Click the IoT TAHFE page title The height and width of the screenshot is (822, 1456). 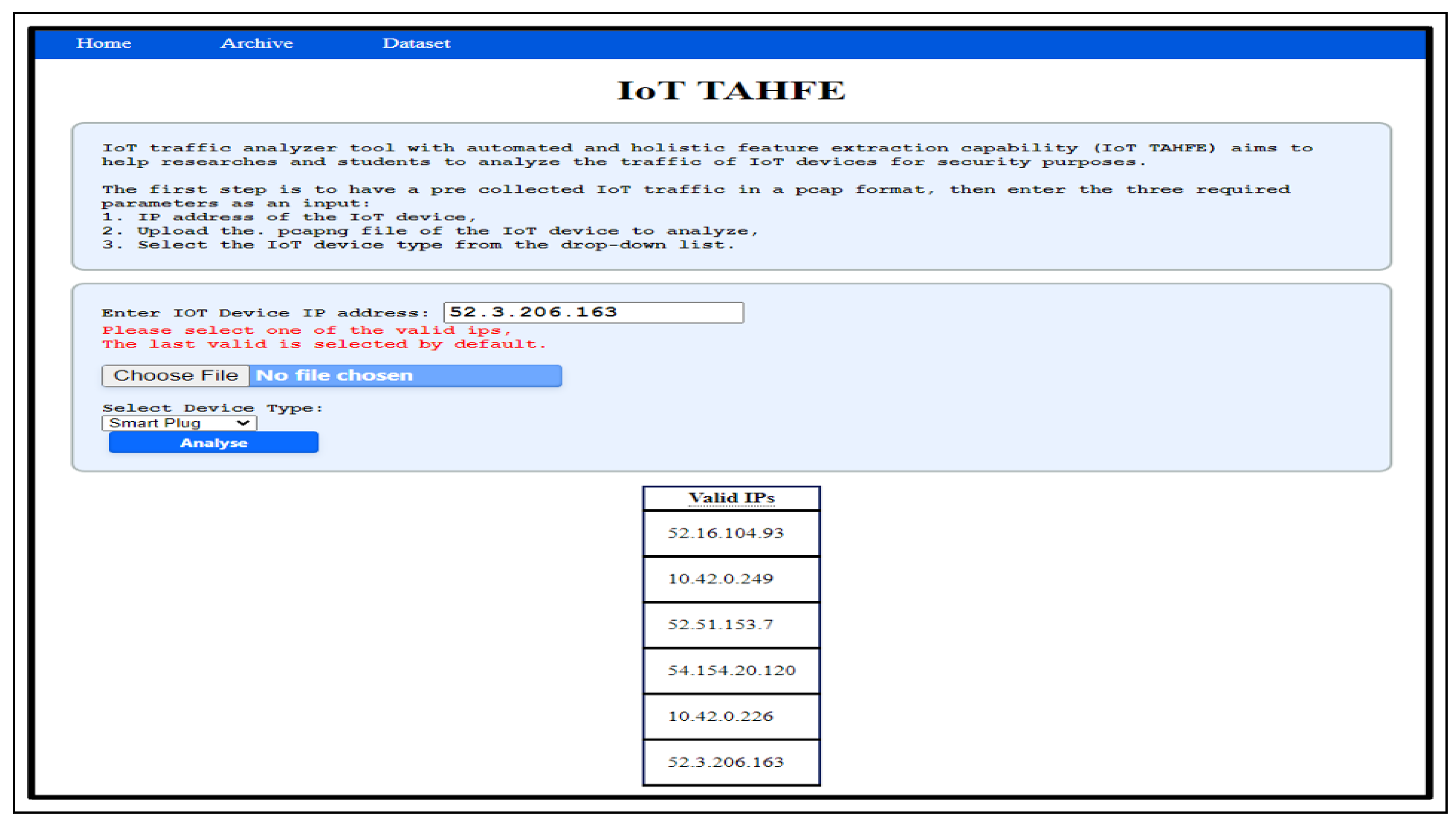coord(730,90)
